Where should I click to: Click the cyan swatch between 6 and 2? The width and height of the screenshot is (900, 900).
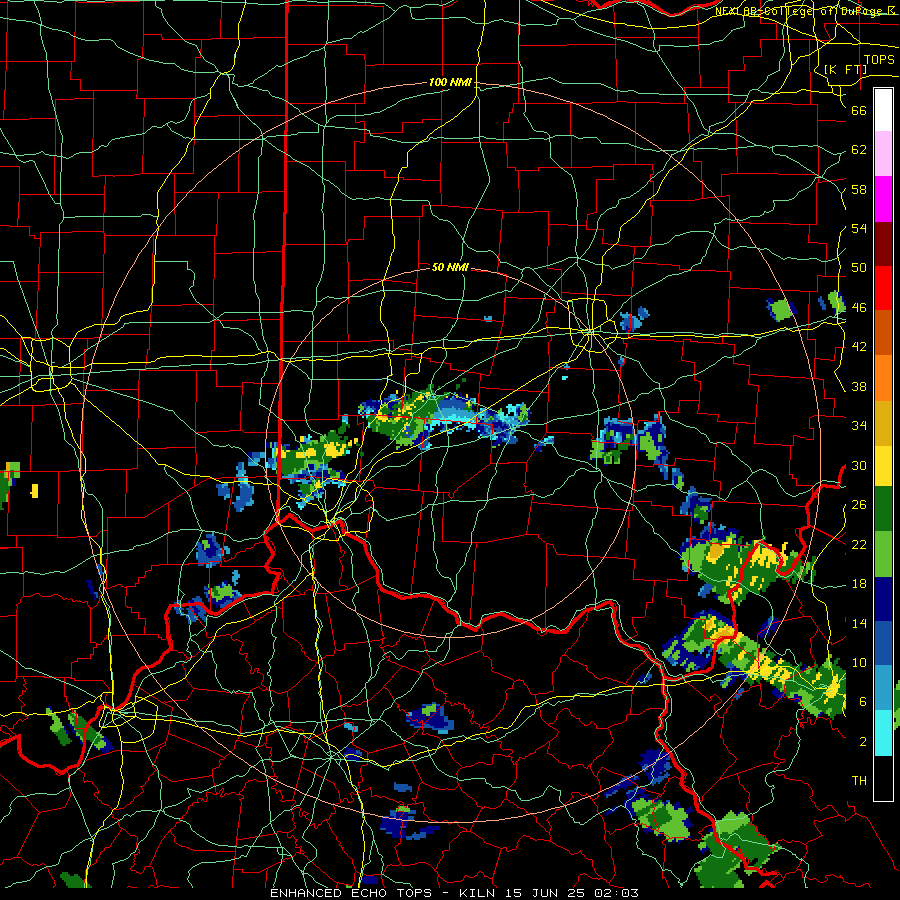883,733
